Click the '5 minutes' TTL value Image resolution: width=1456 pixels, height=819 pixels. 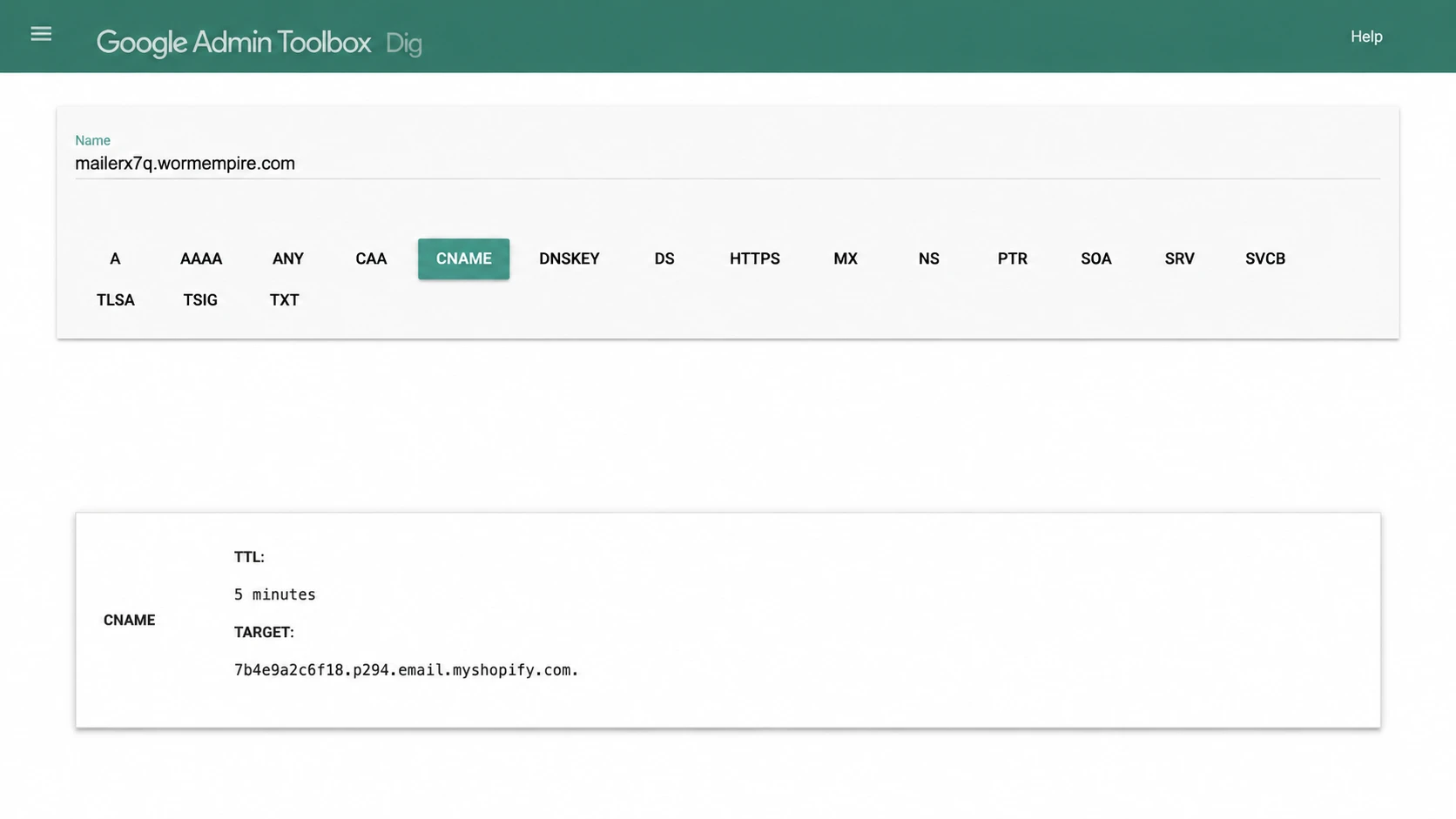point(275,594)
